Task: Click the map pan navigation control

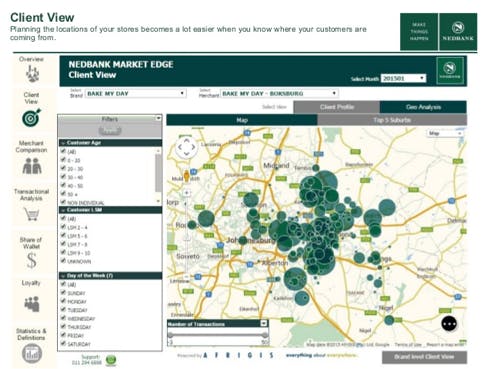Action: [186, 146]
